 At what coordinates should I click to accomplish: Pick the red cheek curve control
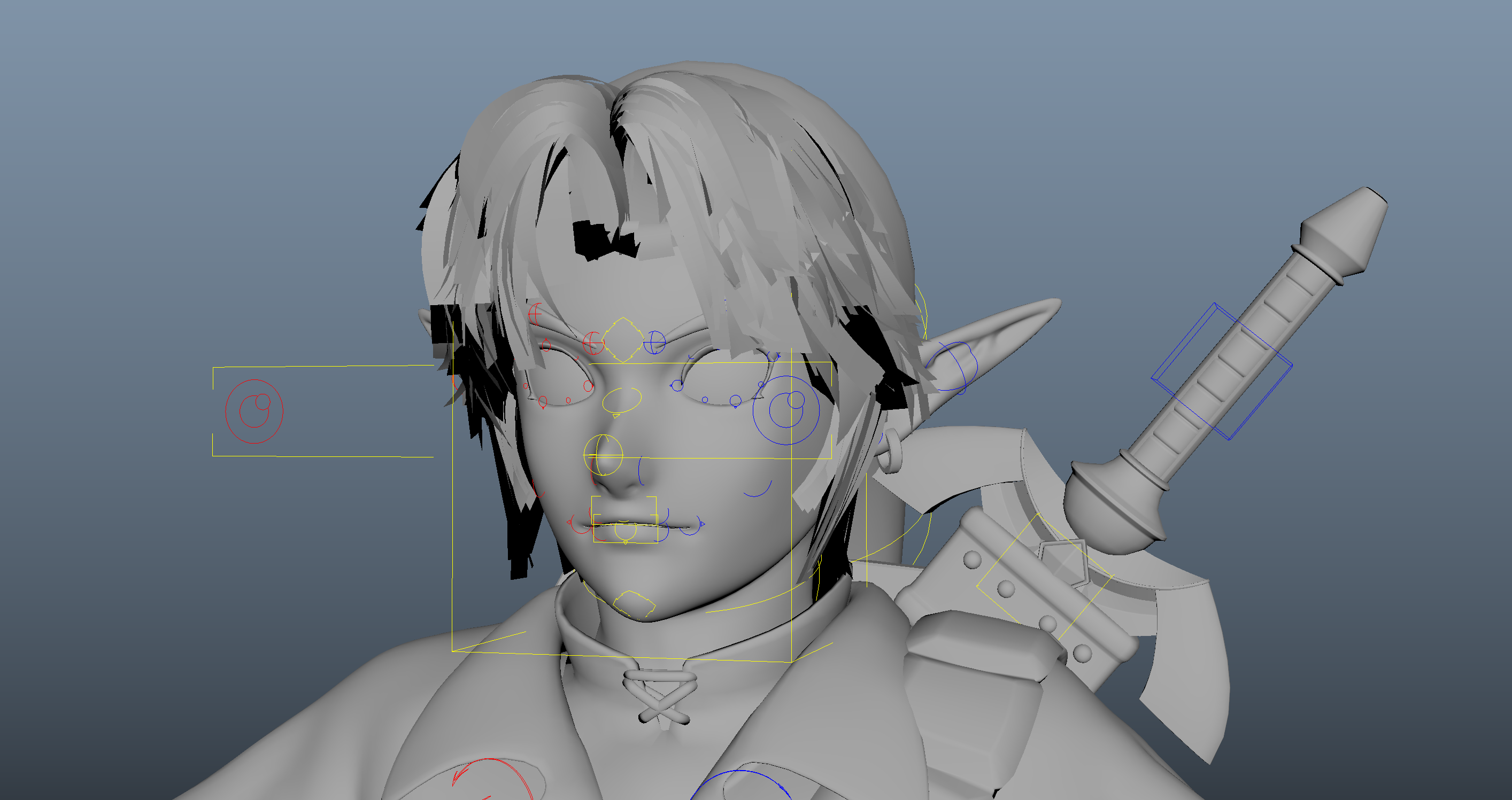(538, 489)
